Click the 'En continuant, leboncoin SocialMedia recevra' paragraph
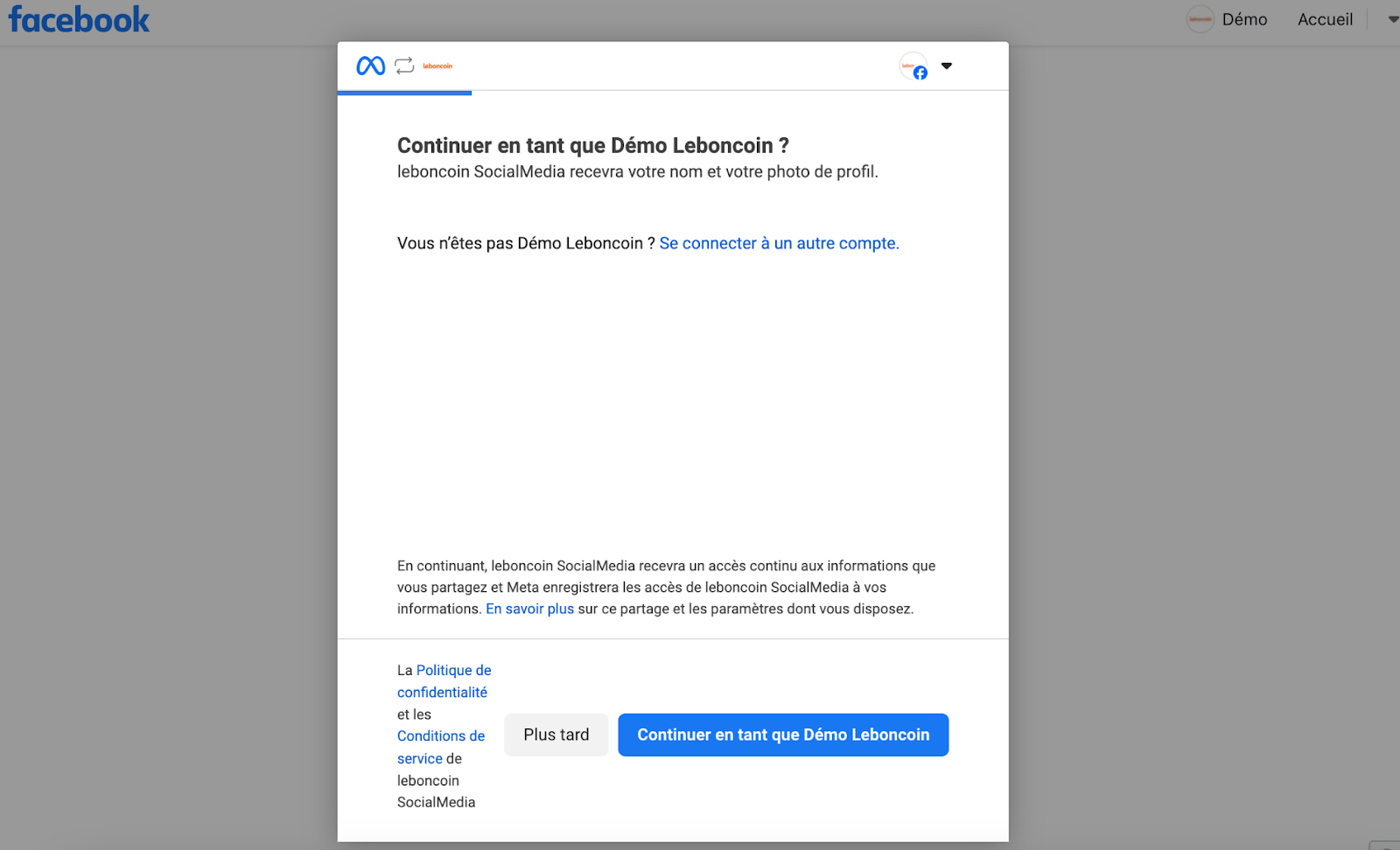This screenshot has height=850, width=1400. 667,587
